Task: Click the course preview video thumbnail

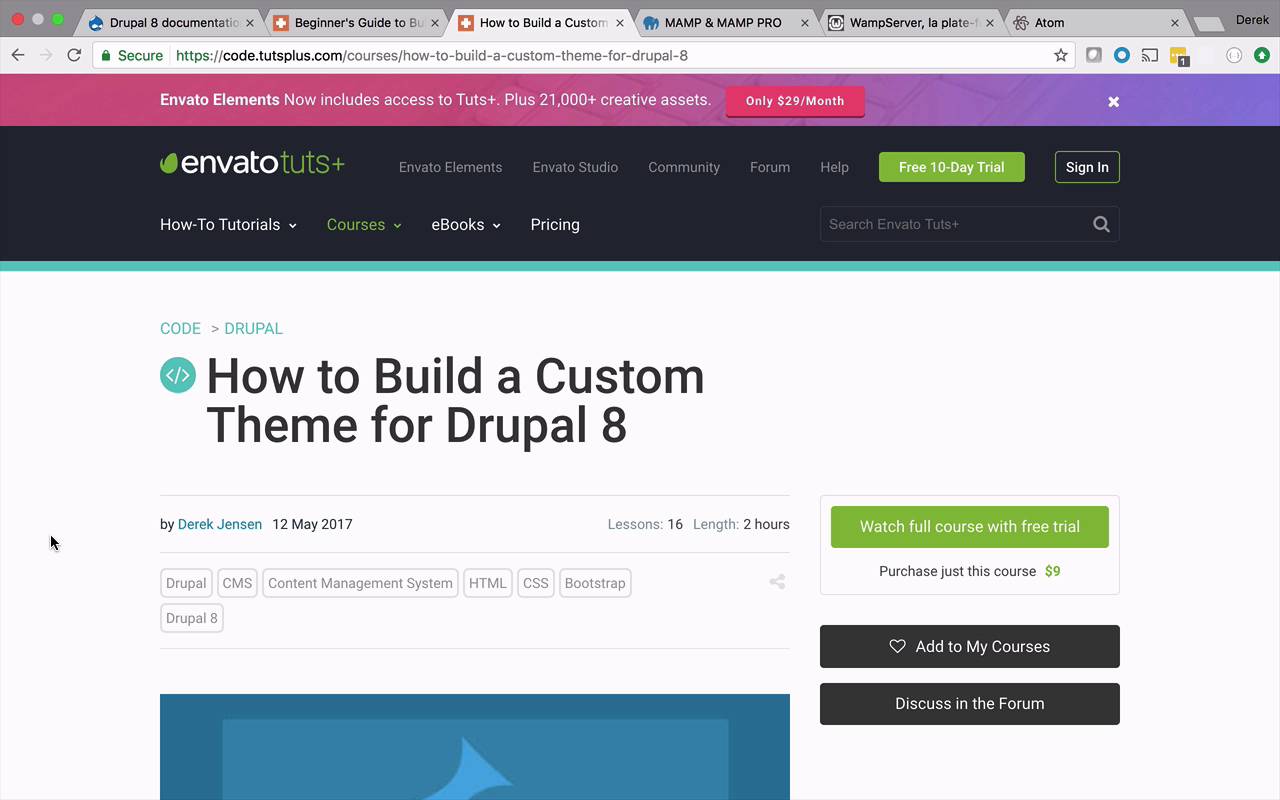Action: click(x=475, y=747)
